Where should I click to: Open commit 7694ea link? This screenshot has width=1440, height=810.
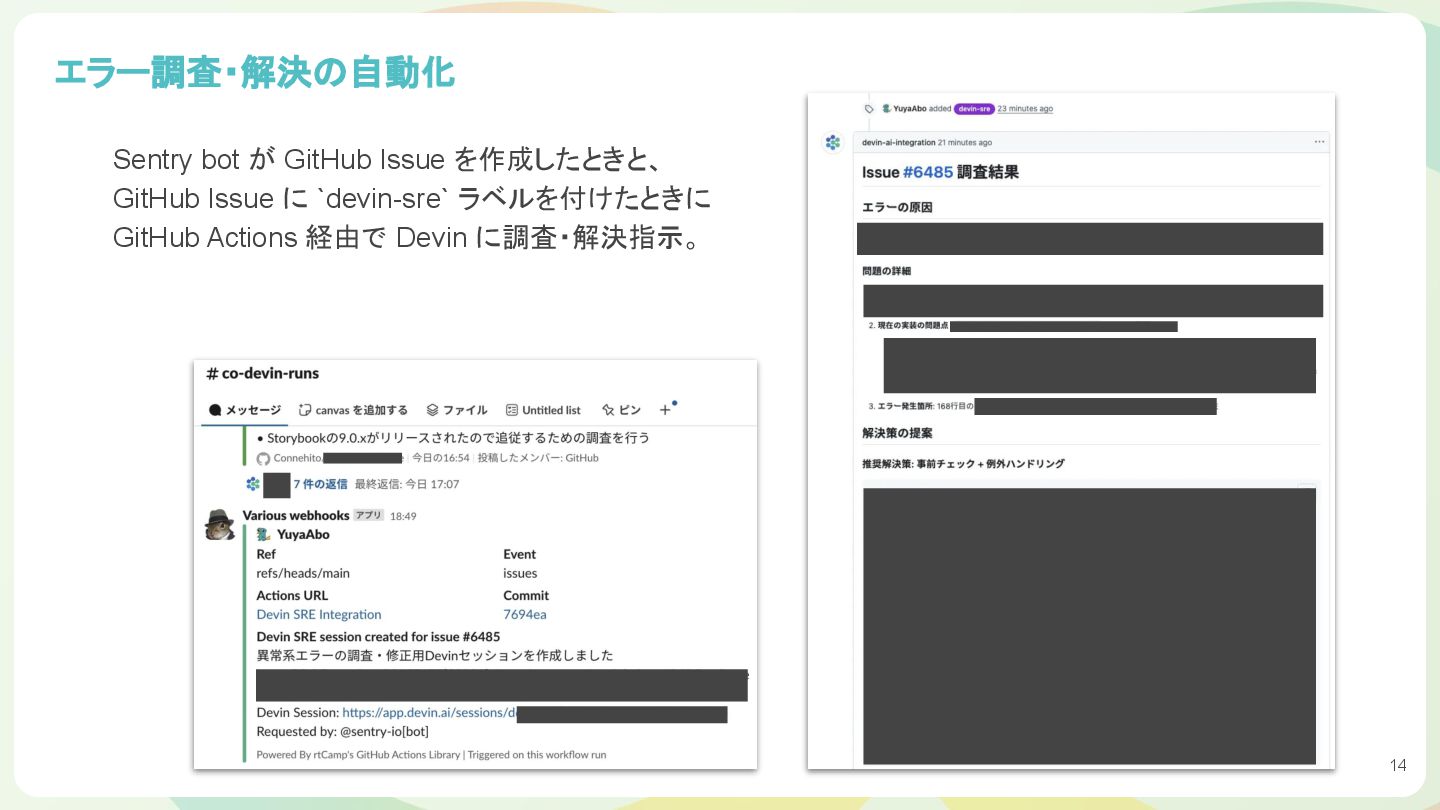coord(525,614)
